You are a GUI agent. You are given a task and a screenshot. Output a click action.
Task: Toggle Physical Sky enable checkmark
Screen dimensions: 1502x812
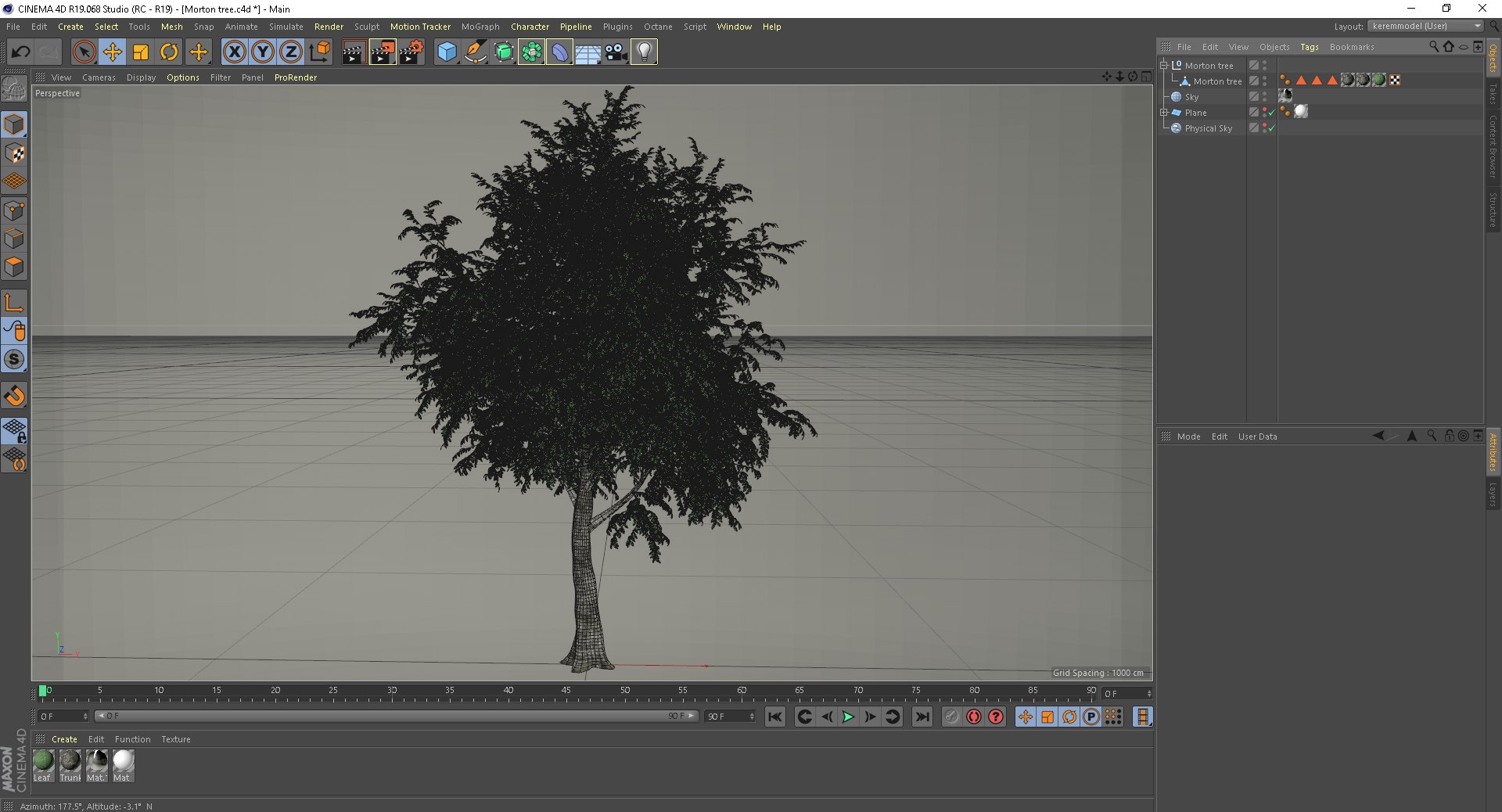(1272, 128)
